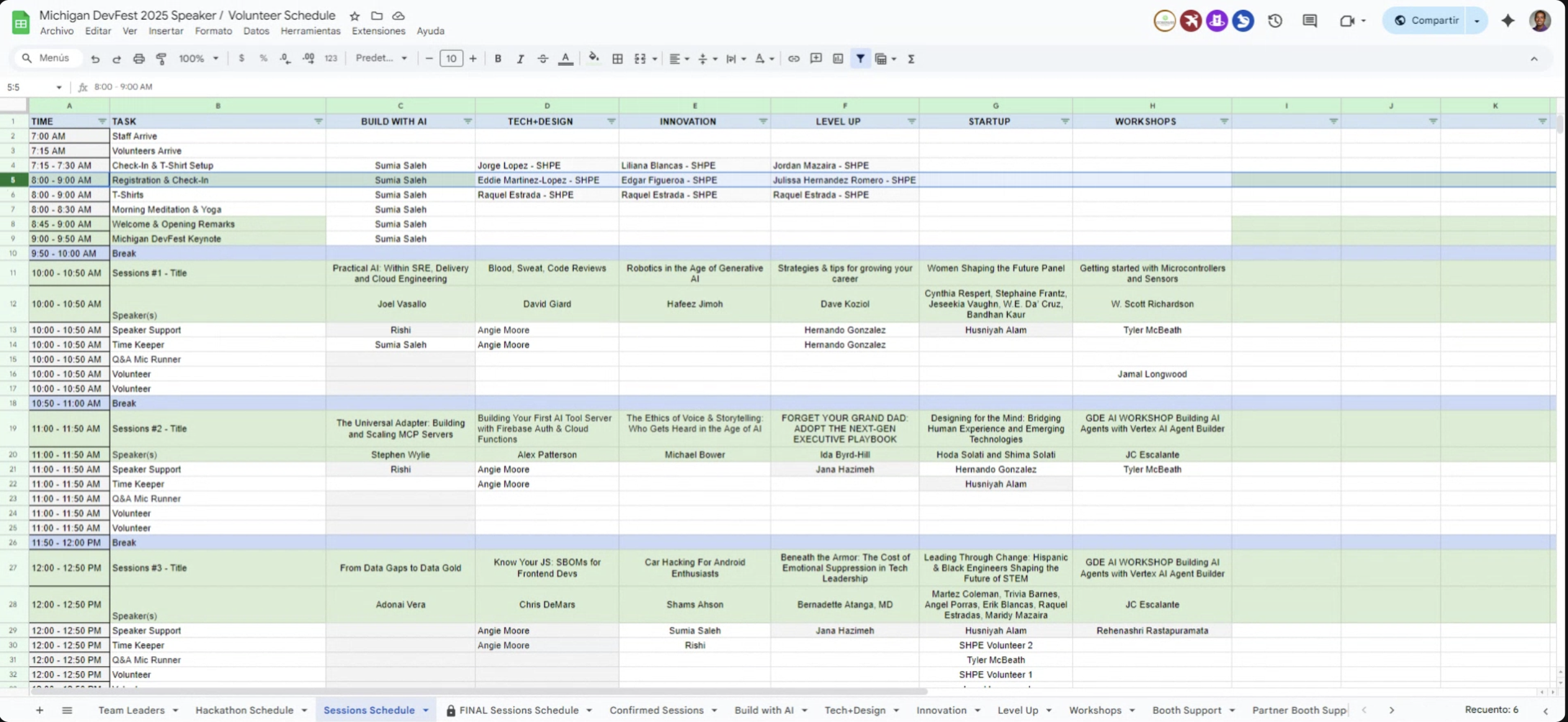Switch to Hackathon Schedule sheet tab
Image resolution: width=1568 pixels, height=722 pixels.
[244, 710]
